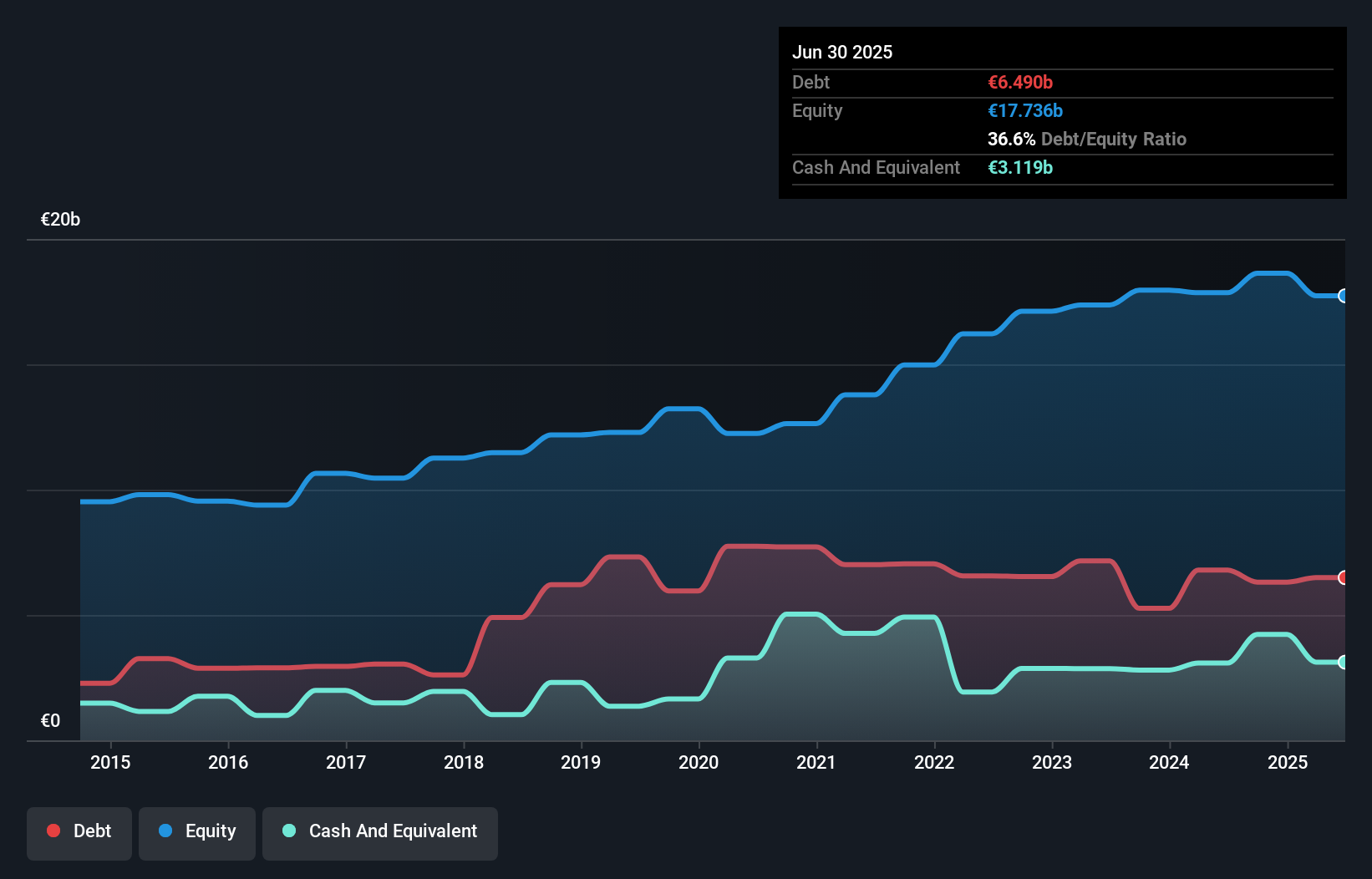
Task: Toggle the Equity series visibility
Action: coord(196,832)
